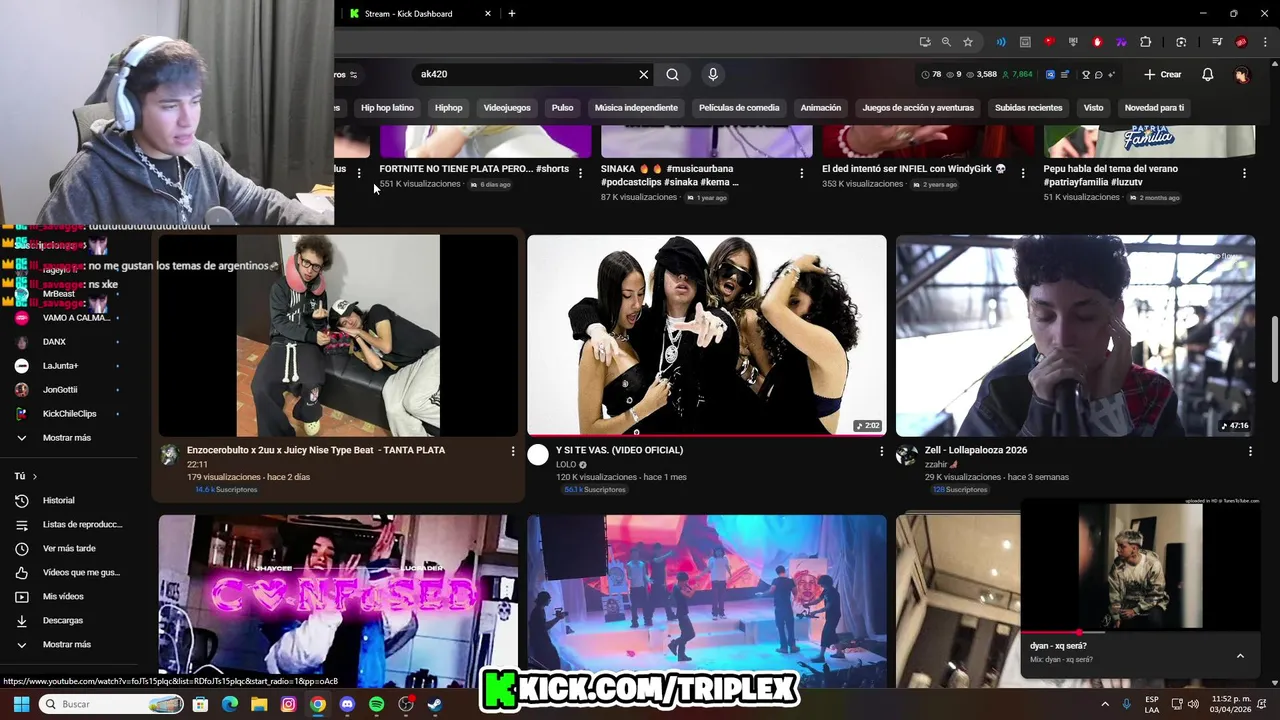
Task: Expand Mostrar más under subscriptions
Action: pos(68,437)
